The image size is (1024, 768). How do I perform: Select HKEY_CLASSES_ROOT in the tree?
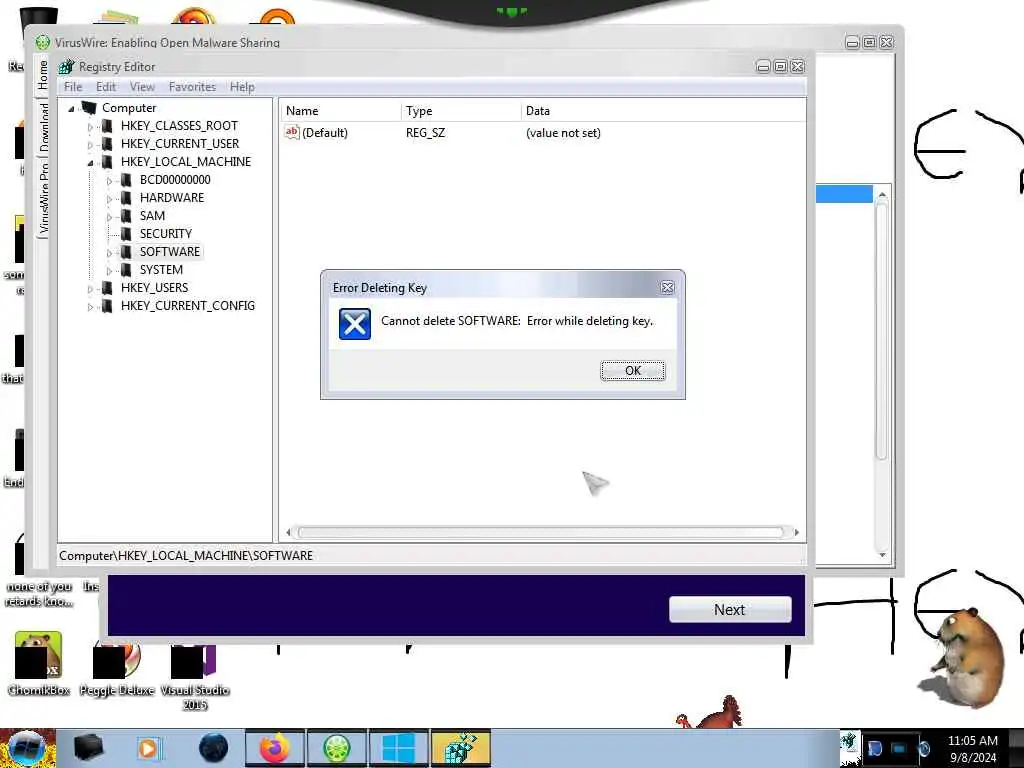point(179,125)
